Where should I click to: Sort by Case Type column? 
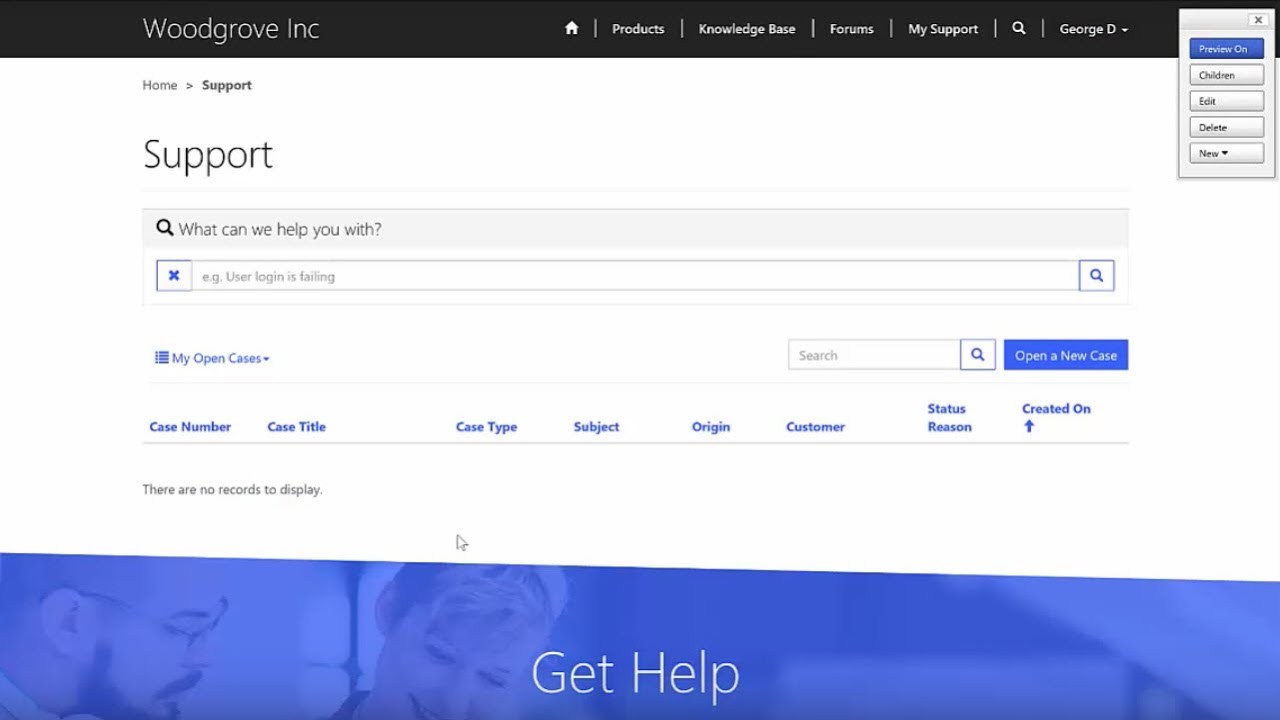[x=486, y=427]
